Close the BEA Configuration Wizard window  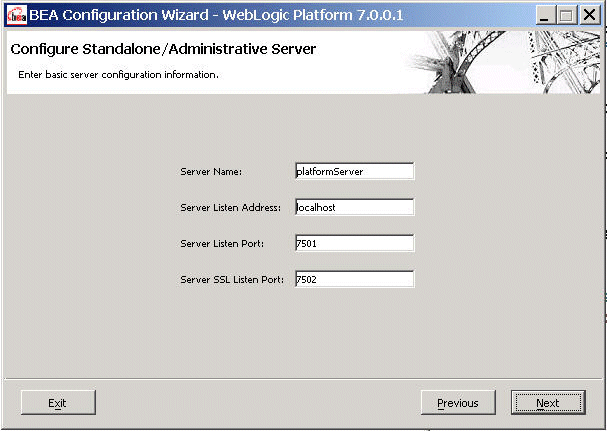click(x=589, y=15)
